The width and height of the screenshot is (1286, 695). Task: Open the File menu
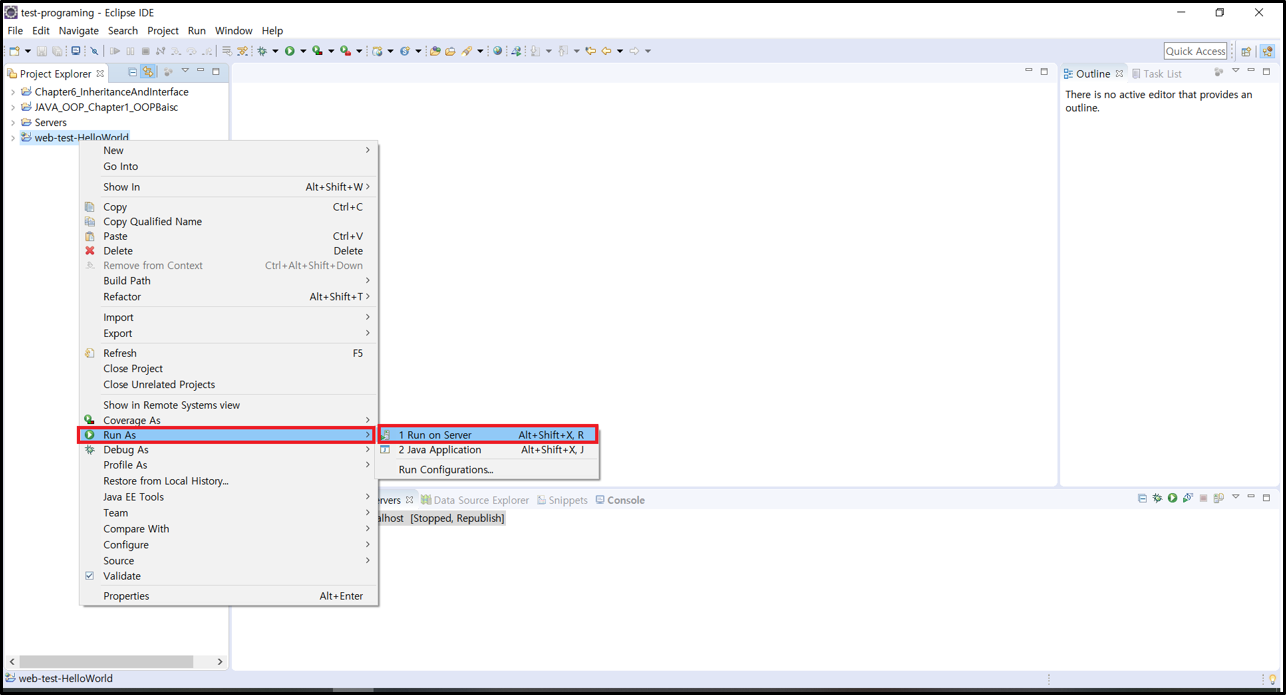pyautogui.click(x=15, y=31)
